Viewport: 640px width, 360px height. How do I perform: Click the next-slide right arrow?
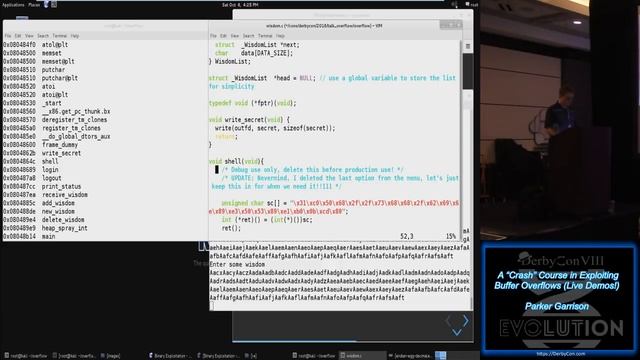point(466,321)
